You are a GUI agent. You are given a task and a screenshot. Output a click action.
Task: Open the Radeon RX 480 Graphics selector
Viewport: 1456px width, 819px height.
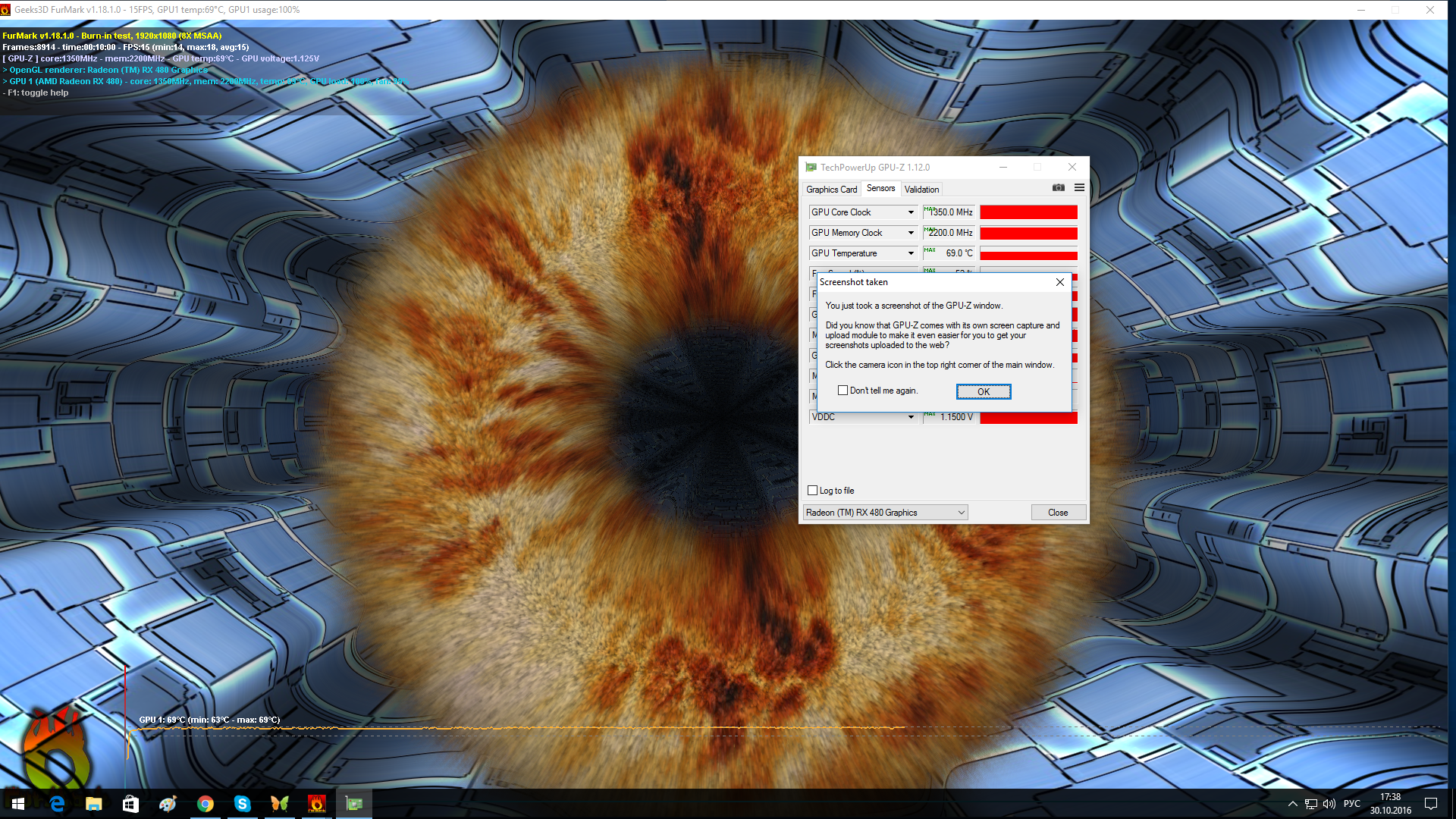[885, 513]
